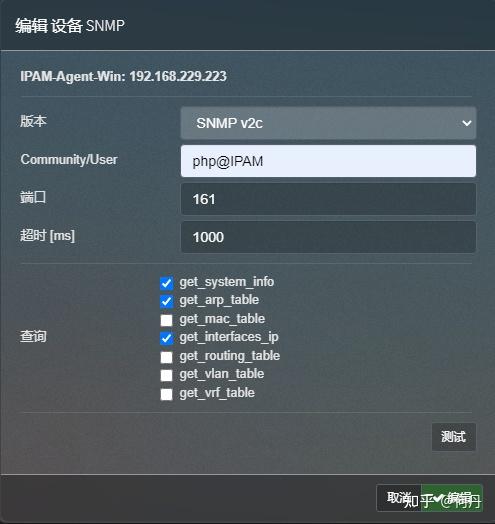Check the get_vrf_table option
495x524 pixels.
coord(166,394)
